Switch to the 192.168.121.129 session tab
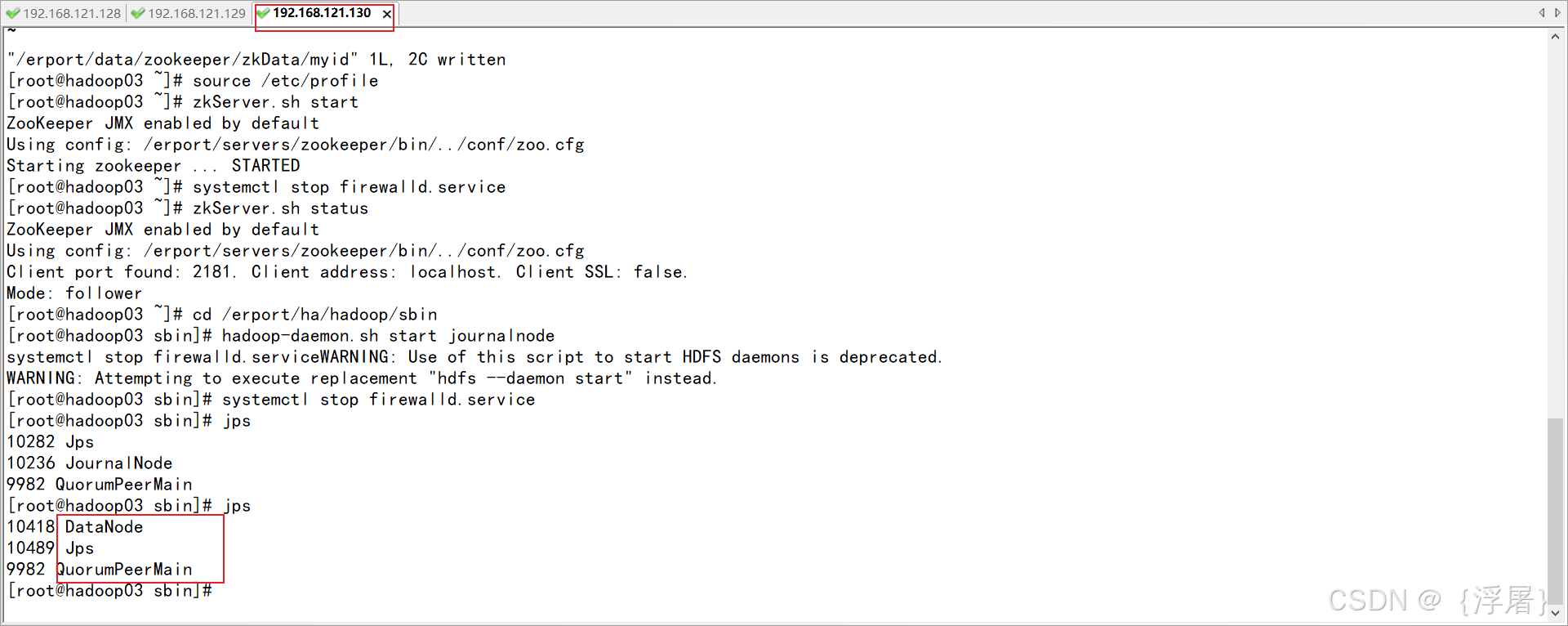 (x=196, y=13)
